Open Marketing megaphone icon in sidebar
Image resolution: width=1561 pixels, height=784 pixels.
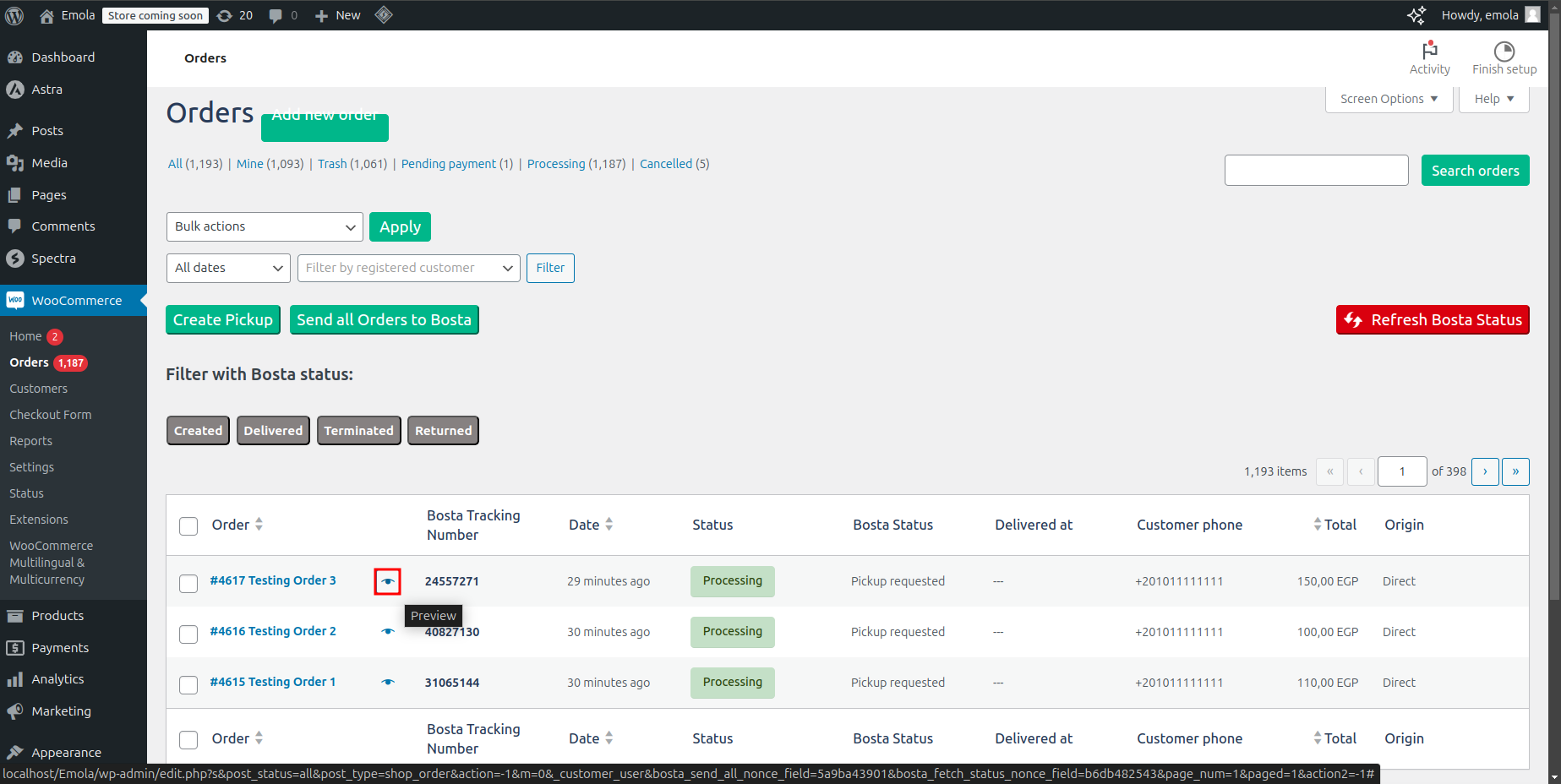pyautogui.click(x=15, y=711)
